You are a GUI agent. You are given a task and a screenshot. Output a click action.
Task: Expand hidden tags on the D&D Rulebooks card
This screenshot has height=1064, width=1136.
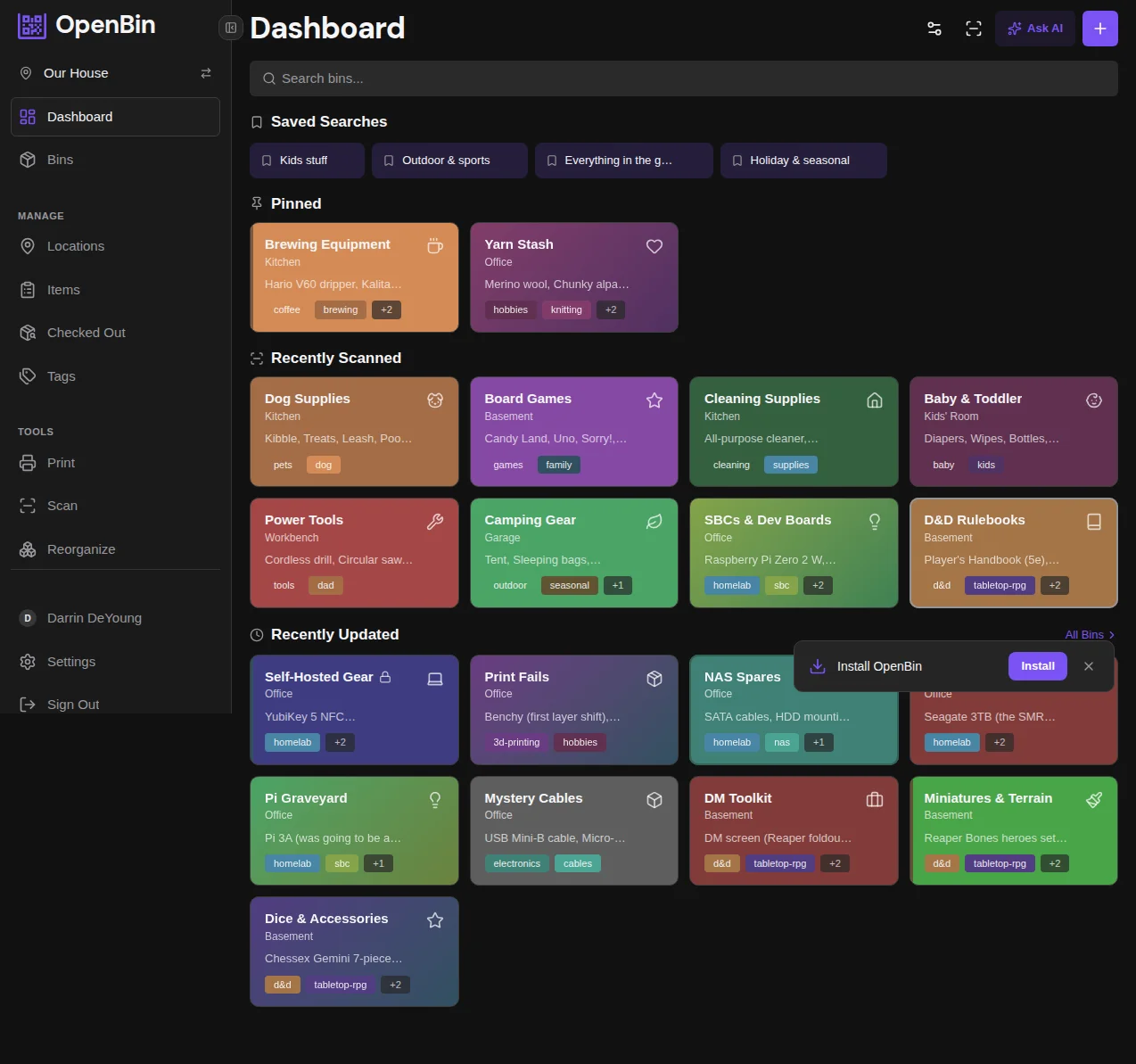(1054, 585)
